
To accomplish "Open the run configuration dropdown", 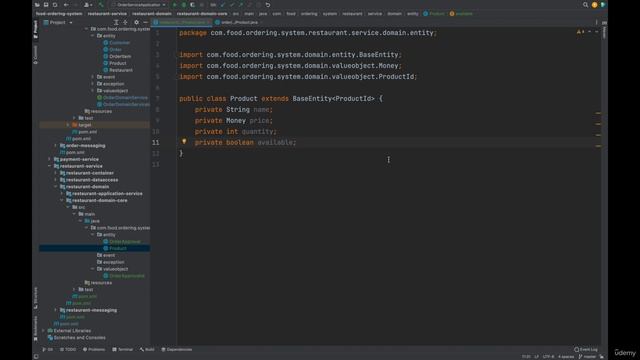I will [x=139, y=5].
